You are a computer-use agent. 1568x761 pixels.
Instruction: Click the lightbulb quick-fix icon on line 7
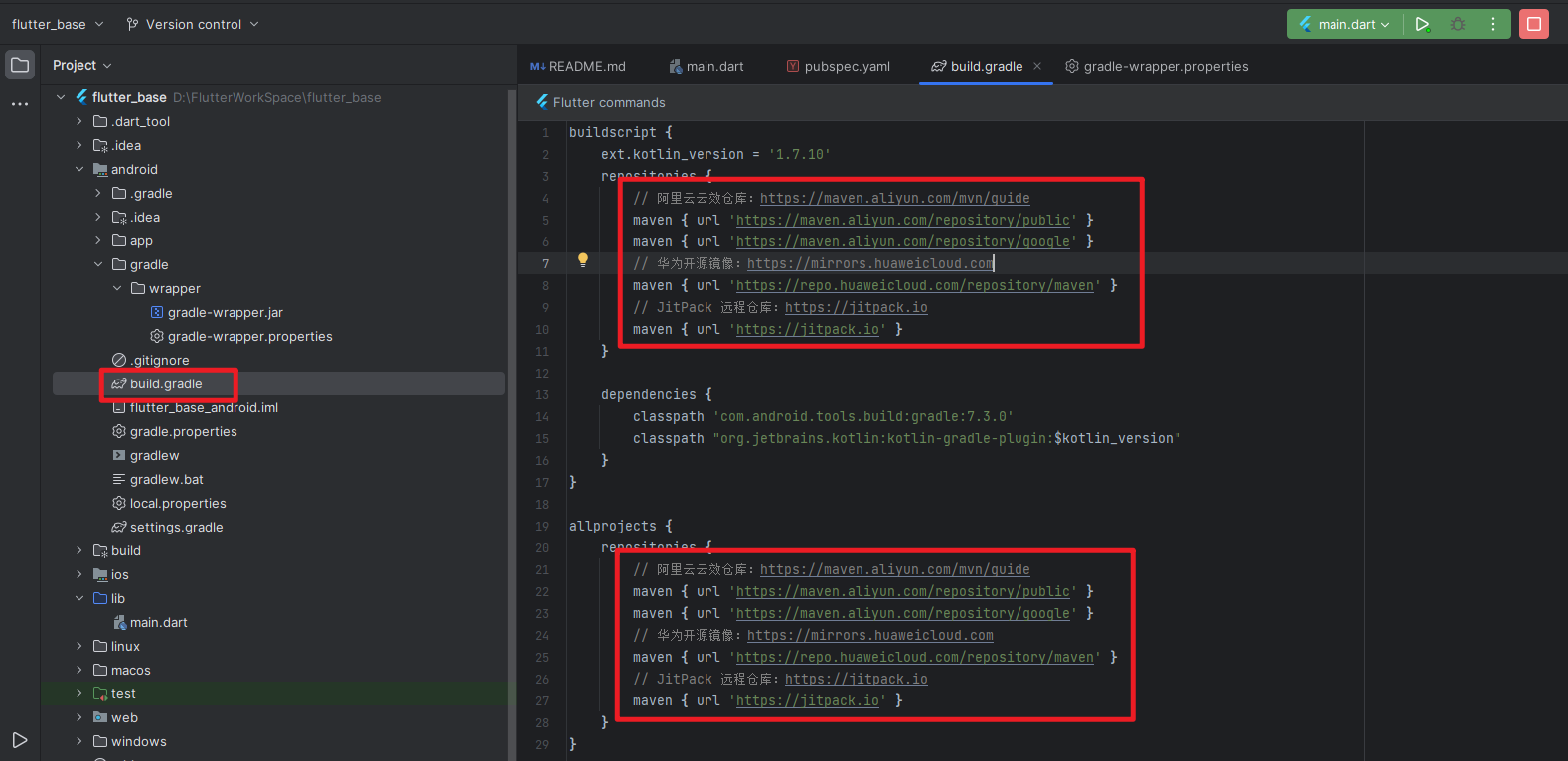pyautogui.click(x=583, y=260)
